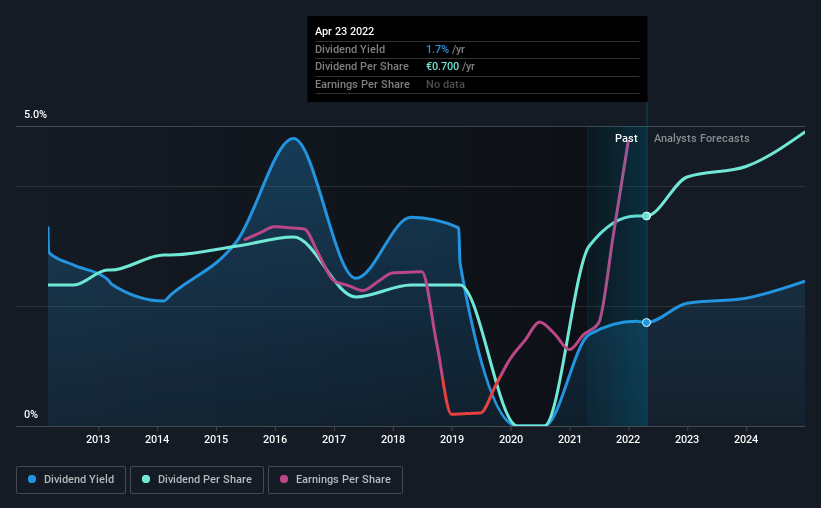Click the 2024 x-axis label

(746, 439)
